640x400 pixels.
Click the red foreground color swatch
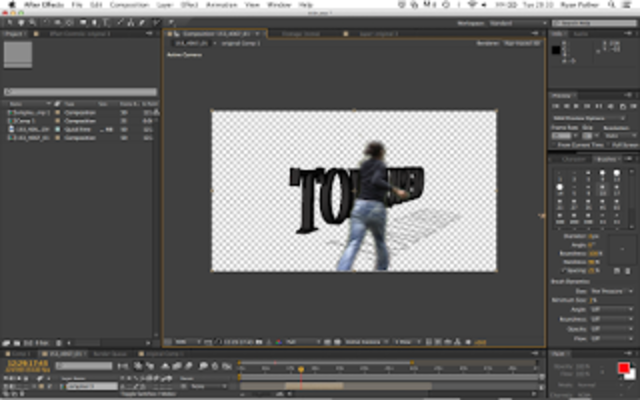[x=623, y=368]
